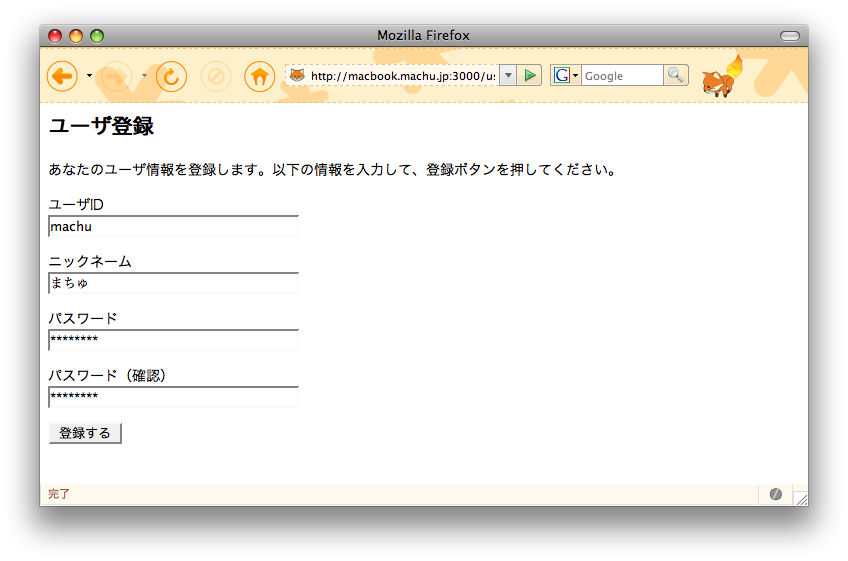Viewport: 848px width, 561px height.
Task: Click the fox site icon in address bar
Action: [x=297, y=75]
